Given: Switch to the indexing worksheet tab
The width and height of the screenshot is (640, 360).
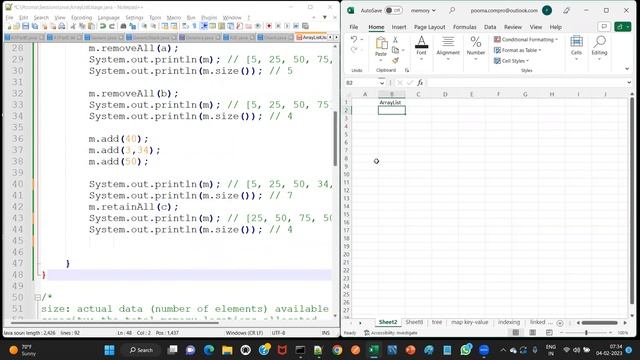Looking at the screenshot, I should pos(509,322).
